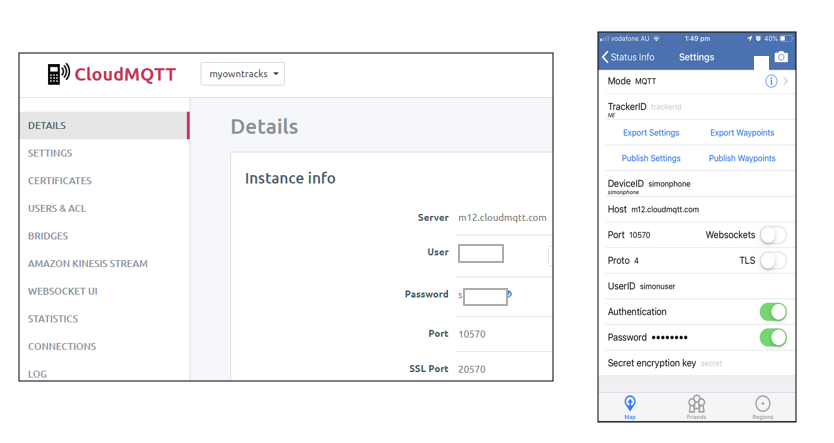
Task: Open SETTINGS in CloudMQTT sidebar
Action: tap(50, 153)
